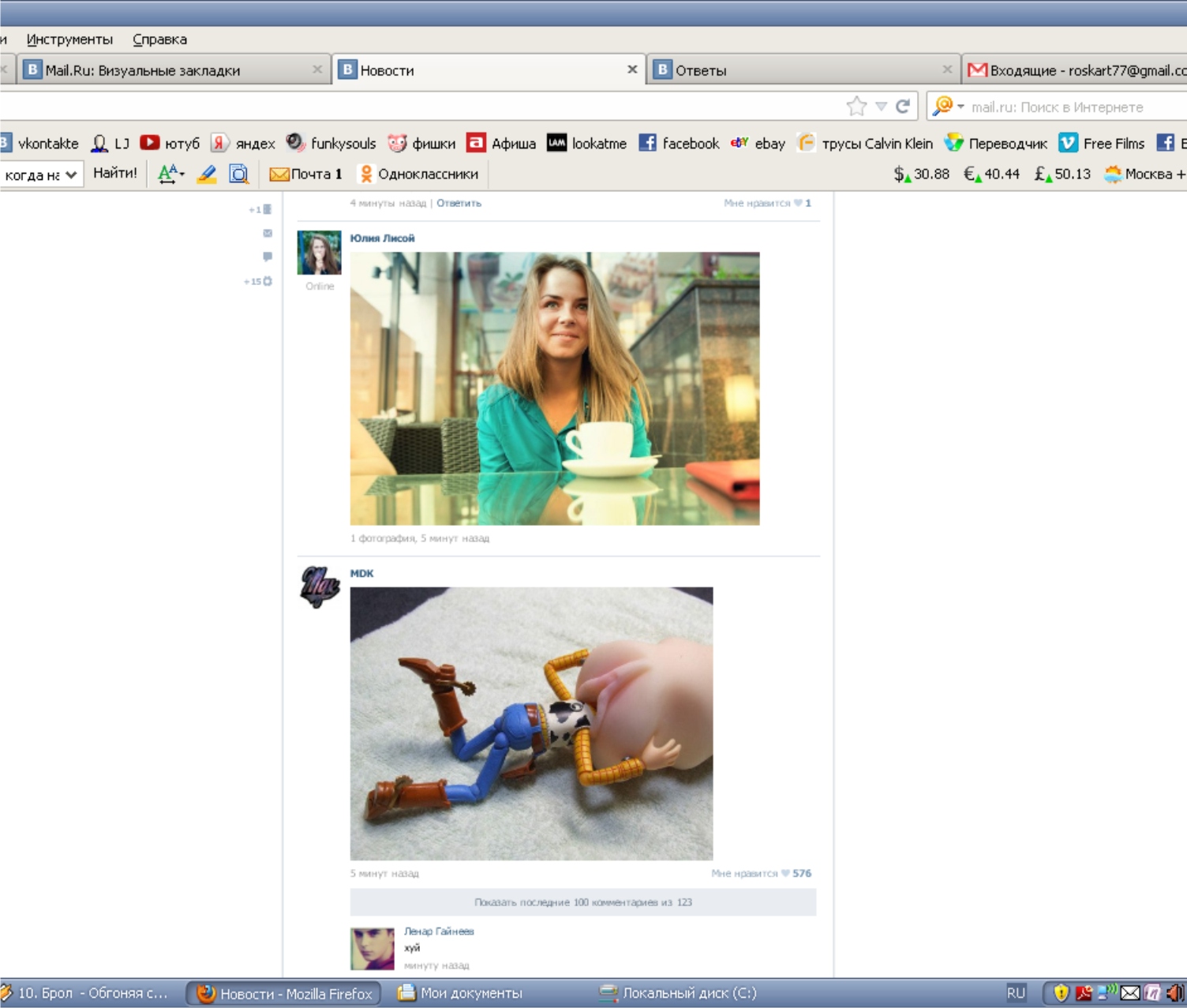
Task: Open the funkysouls bookmark
Action: point(331,143)
